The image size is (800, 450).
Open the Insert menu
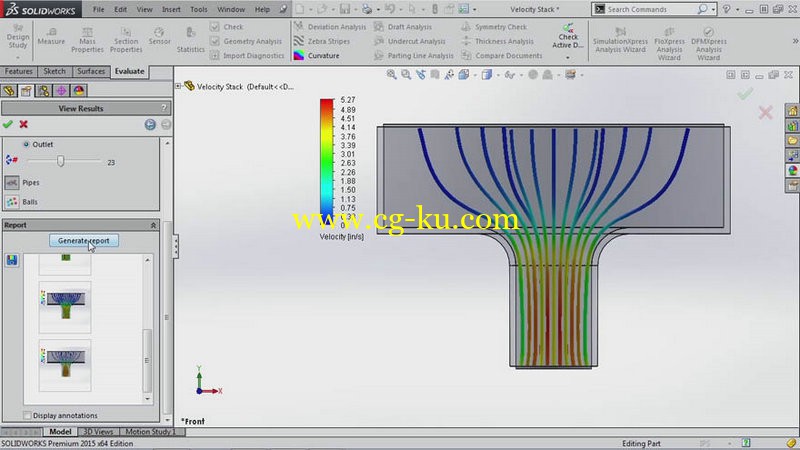pyautogui.click(x=171, y=9)
